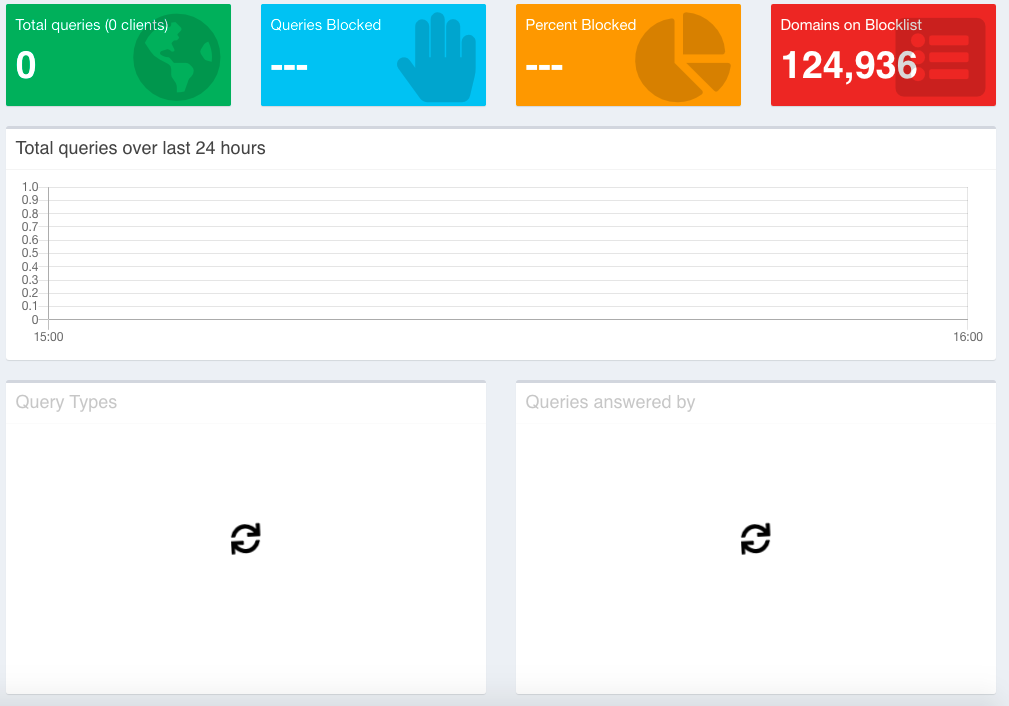Viewport: 1009px width, 706px height.
Task: Click the 1.0 label on the chart's vertical axis
Action: pos(30,187)
